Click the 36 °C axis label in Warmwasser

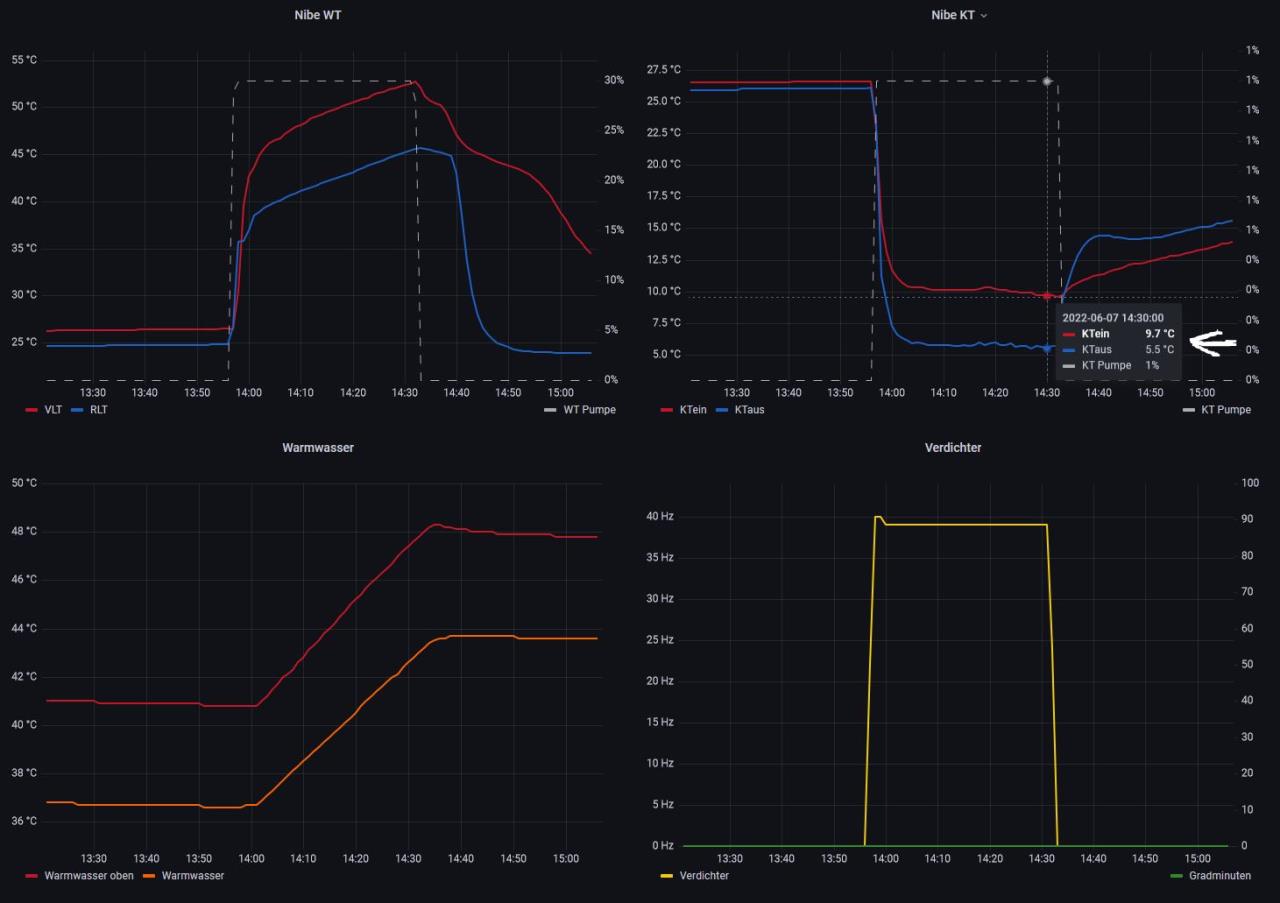coord(24,821)
